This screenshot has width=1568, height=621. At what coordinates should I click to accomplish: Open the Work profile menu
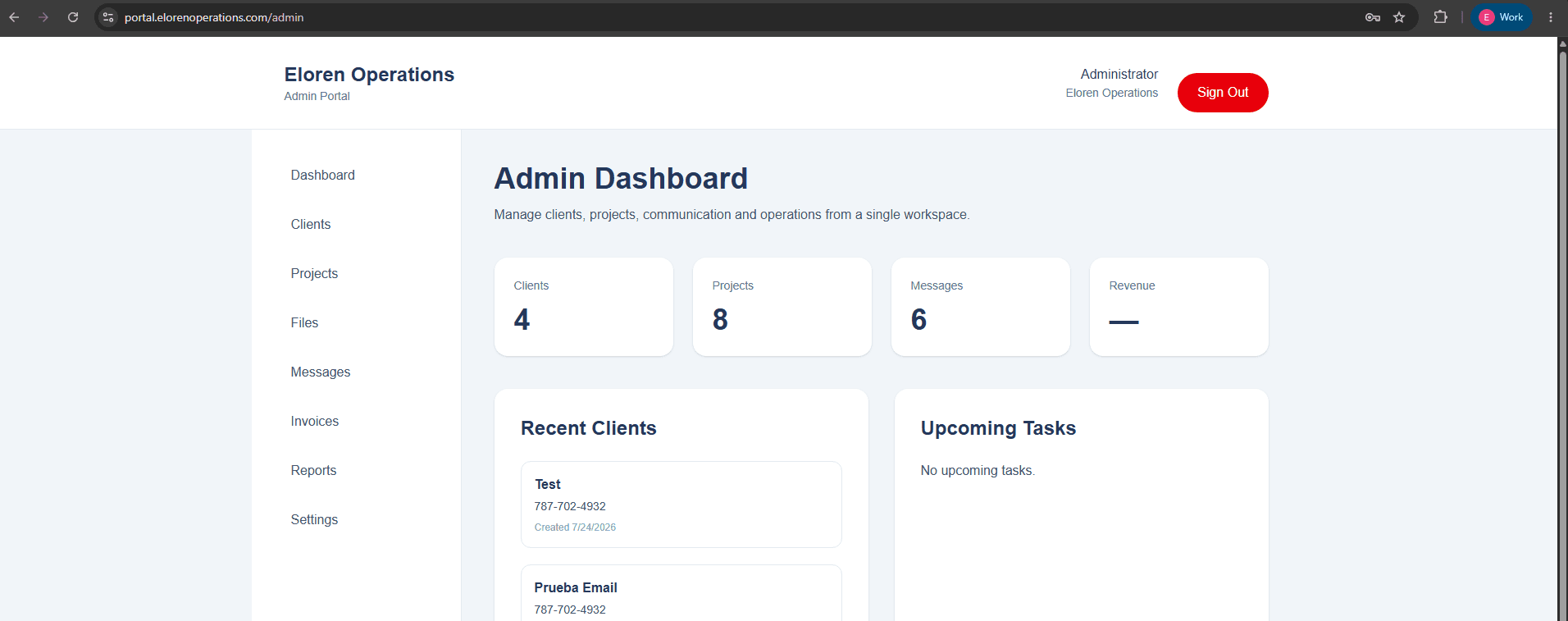point(1502,17)
